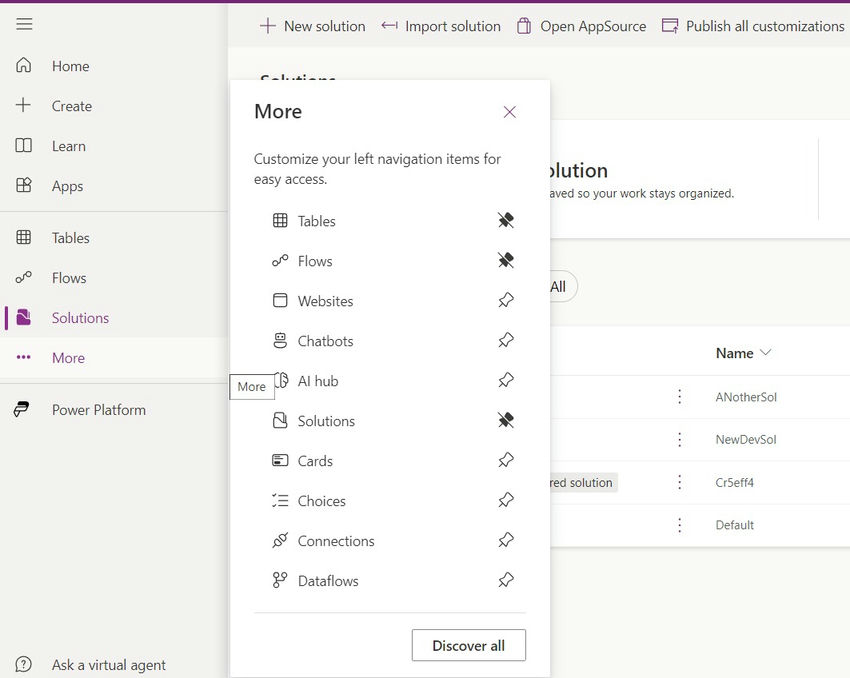Click New solution in the command bar
The width and height of the screenshot is (850, 678).
[313, 26]
